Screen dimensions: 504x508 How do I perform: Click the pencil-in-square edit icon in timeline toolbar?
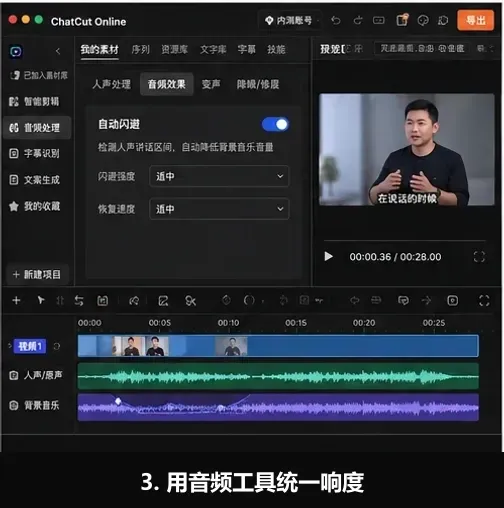tap(163, 301)
